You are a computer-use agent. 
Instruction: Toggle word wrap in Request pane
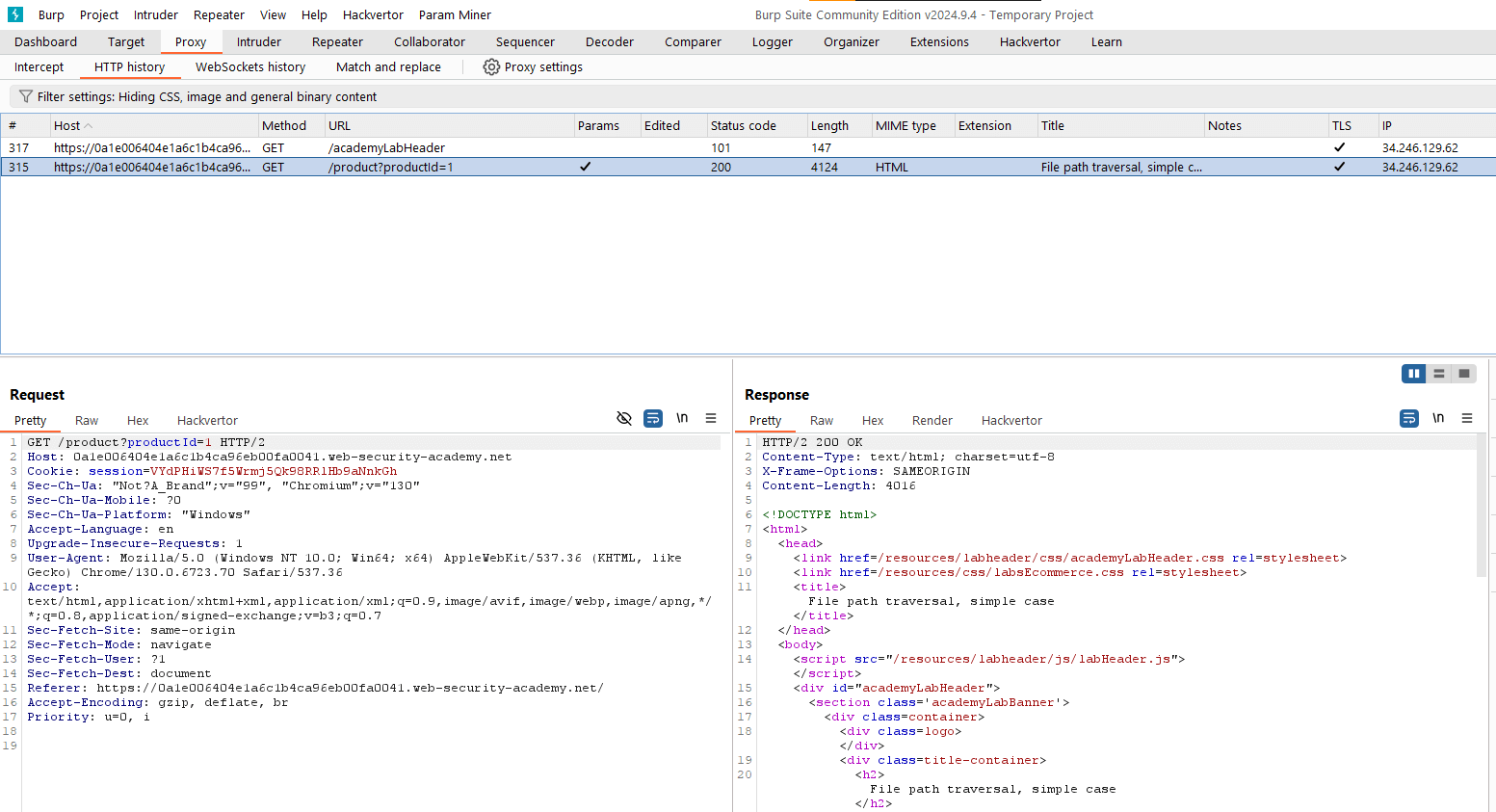pyautogui.click(x=653, y=418)
